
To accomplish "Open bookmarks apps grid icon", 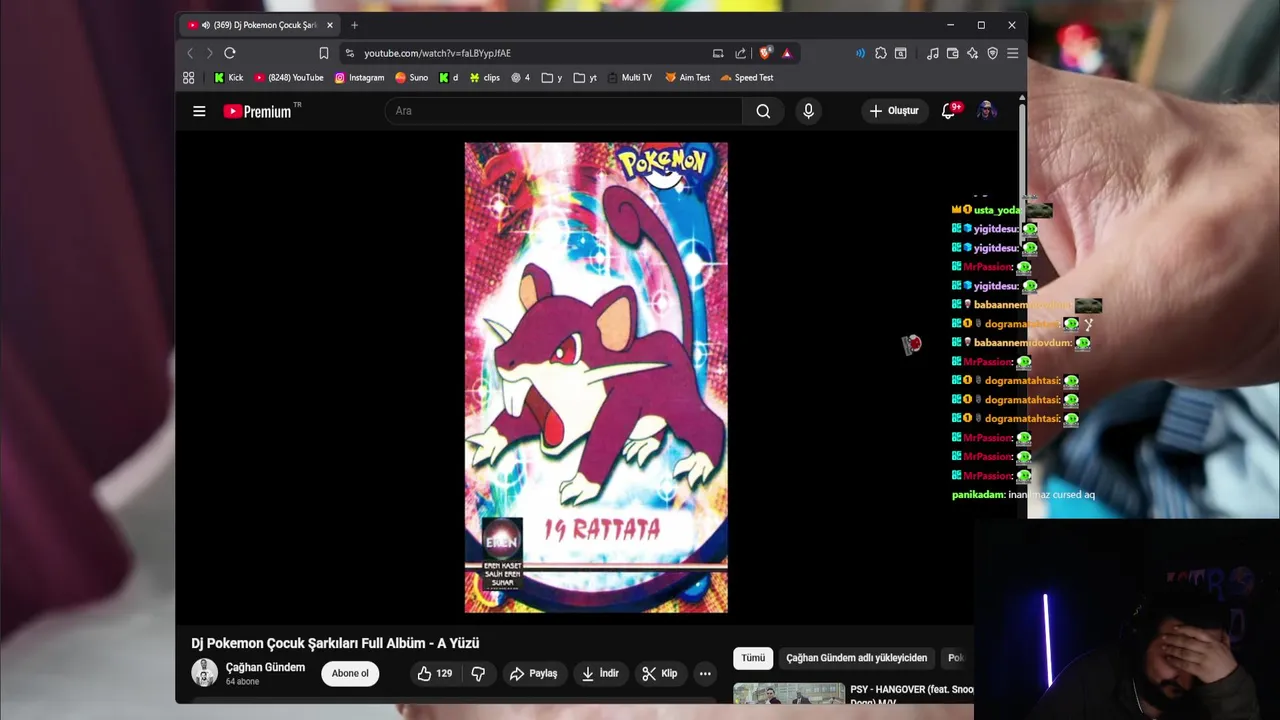I will click(x=189, y=77).
